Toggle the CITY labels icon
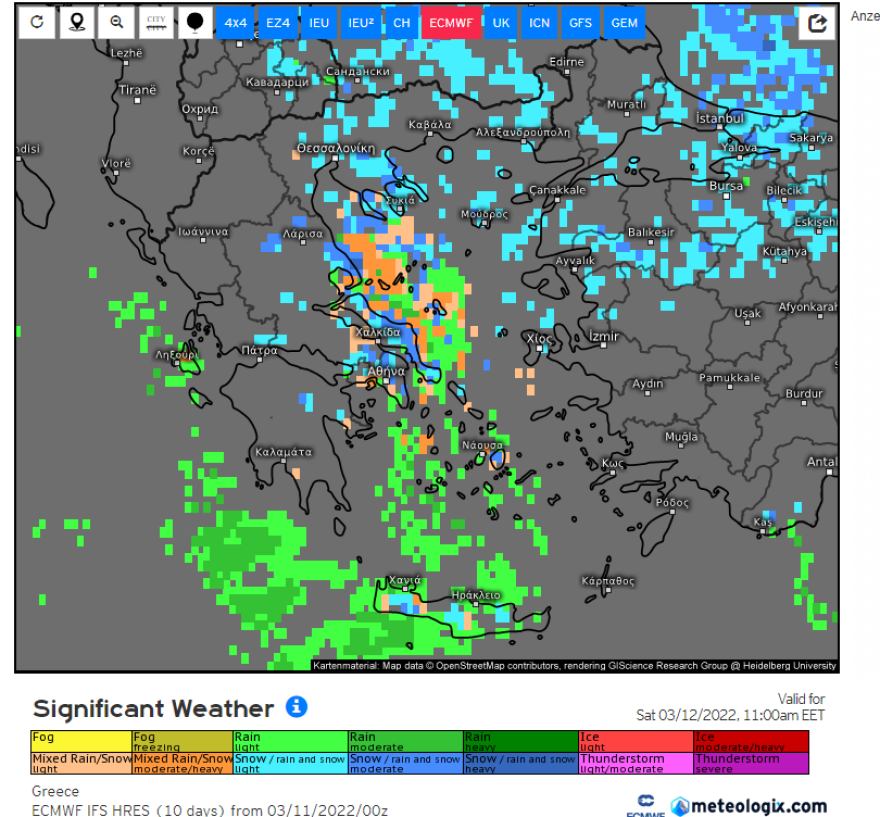Image resolution: width=880 pixels, height=817 pixels. 156,23
